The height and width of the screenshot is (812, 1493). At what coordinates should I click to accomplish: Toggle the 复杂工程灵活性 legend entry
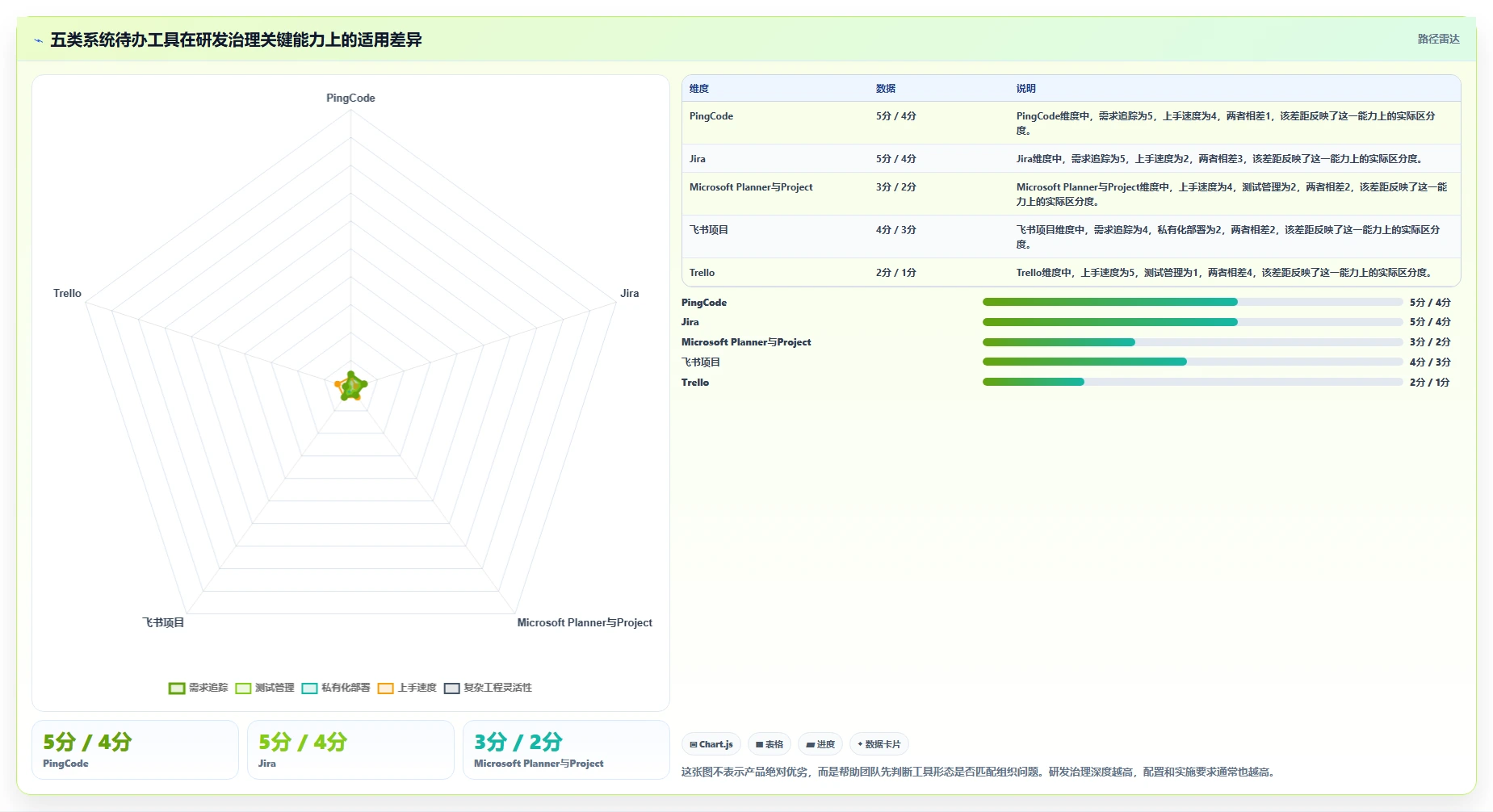pos(488,688)
